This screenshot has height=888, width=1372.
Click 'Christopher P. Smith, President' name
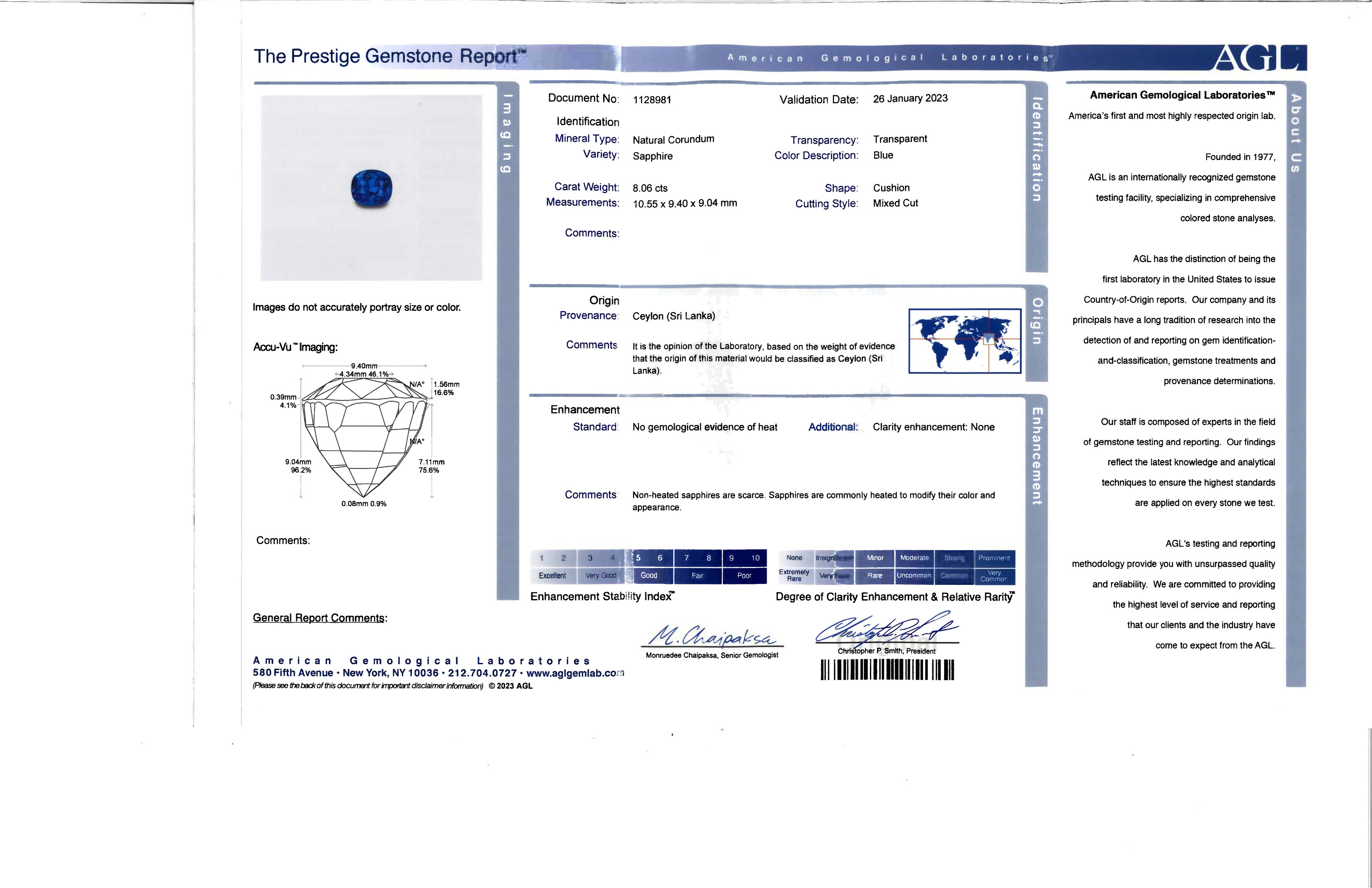pyautogui.click(x=887, y=651)
